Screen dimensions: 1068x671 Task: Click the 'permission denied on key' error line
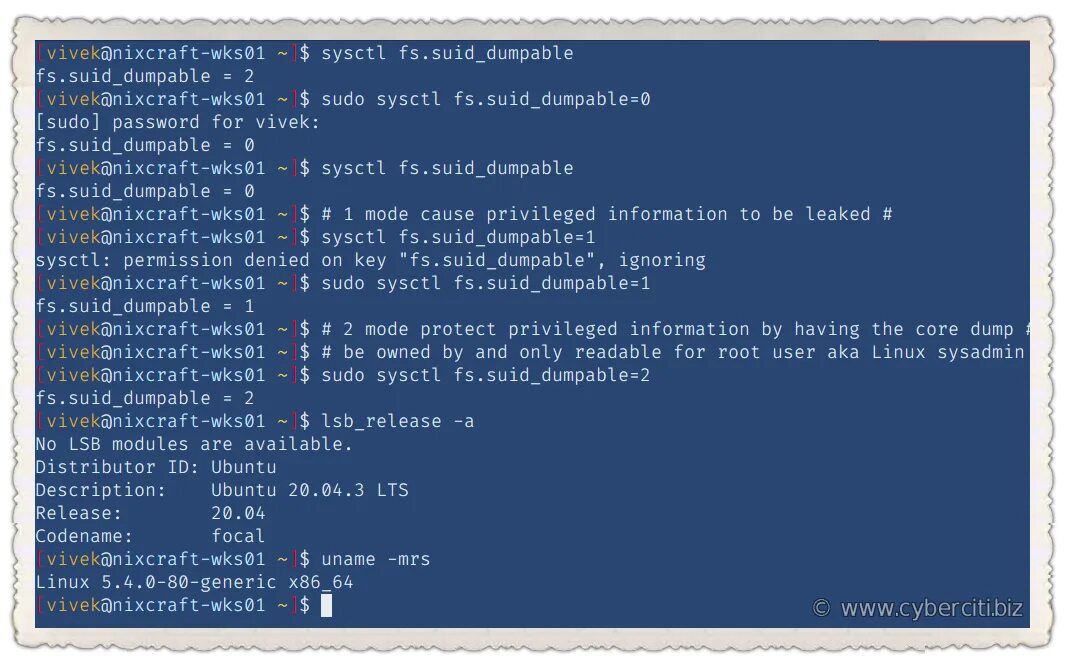pyautogui.click(x=371, y=260)
